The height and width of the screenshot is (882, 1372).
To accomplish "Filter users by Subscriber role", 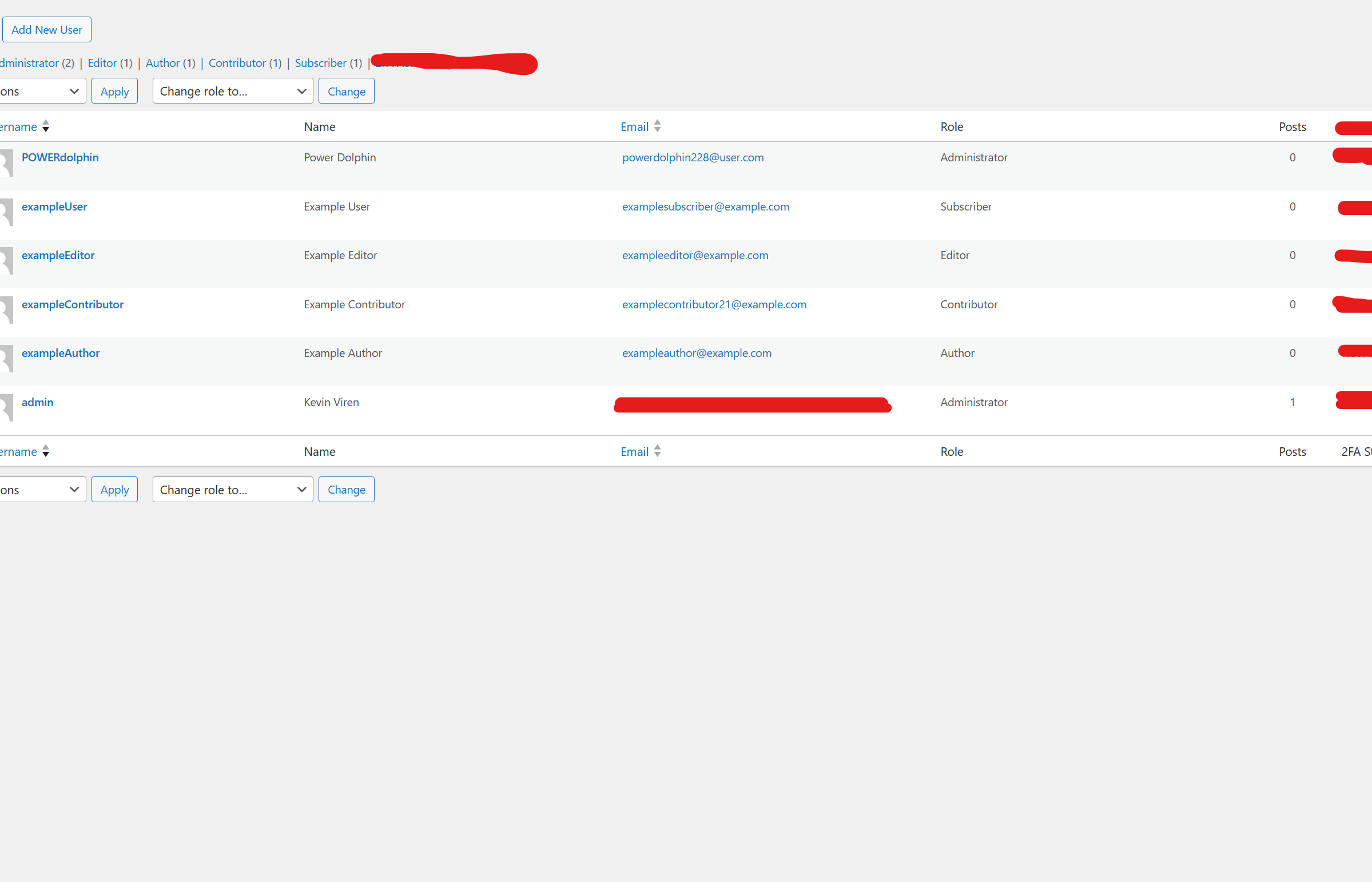I will (320, 63).
